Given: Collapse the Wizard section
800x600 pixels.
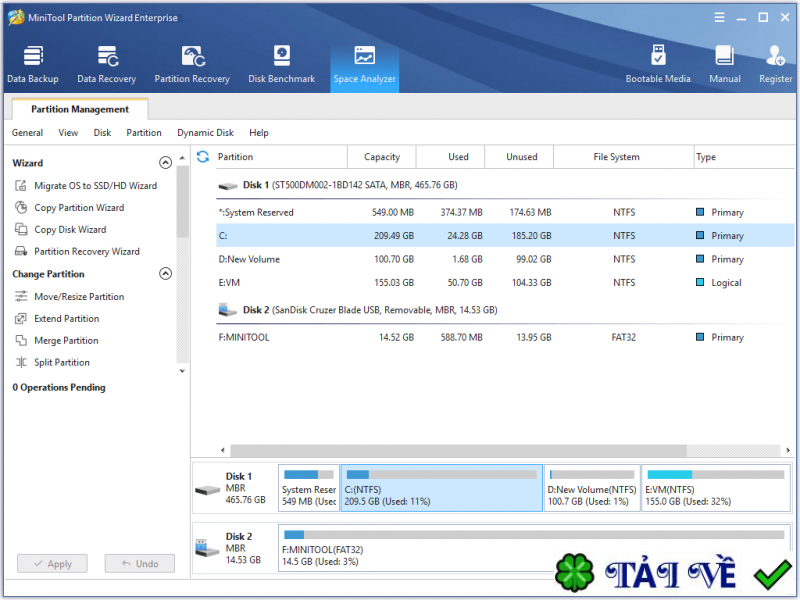Looking at the screenshot, I should coord(165,162).
